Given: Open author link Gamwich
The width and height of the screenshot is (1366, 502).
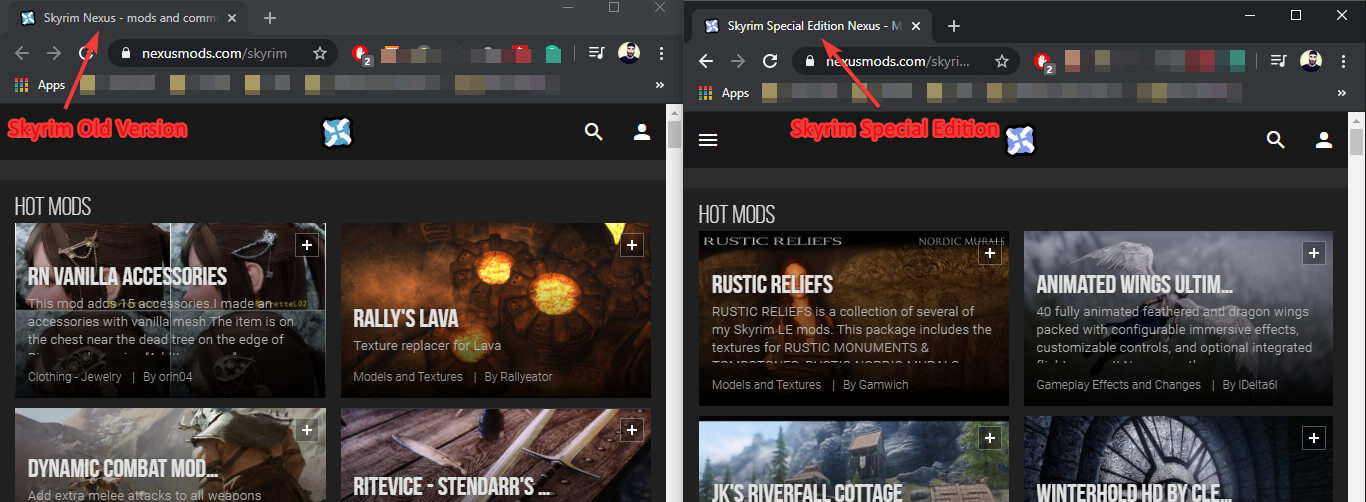Looking at the screenshot, I should [x=885, y=385].
